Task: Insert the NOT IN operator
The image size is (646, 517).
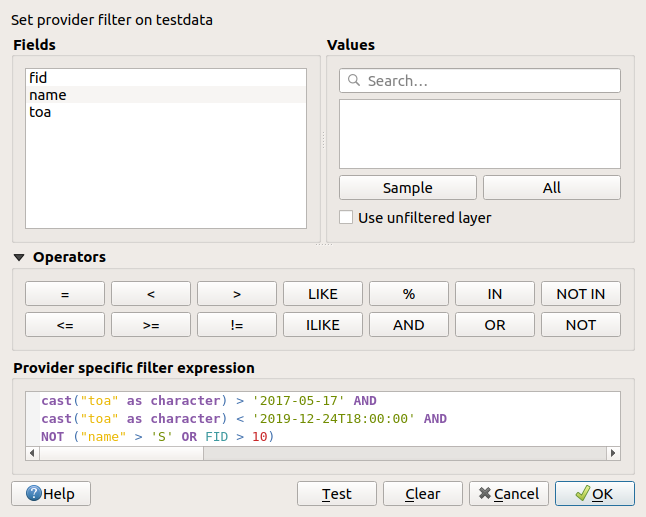Action: point(580,294)
